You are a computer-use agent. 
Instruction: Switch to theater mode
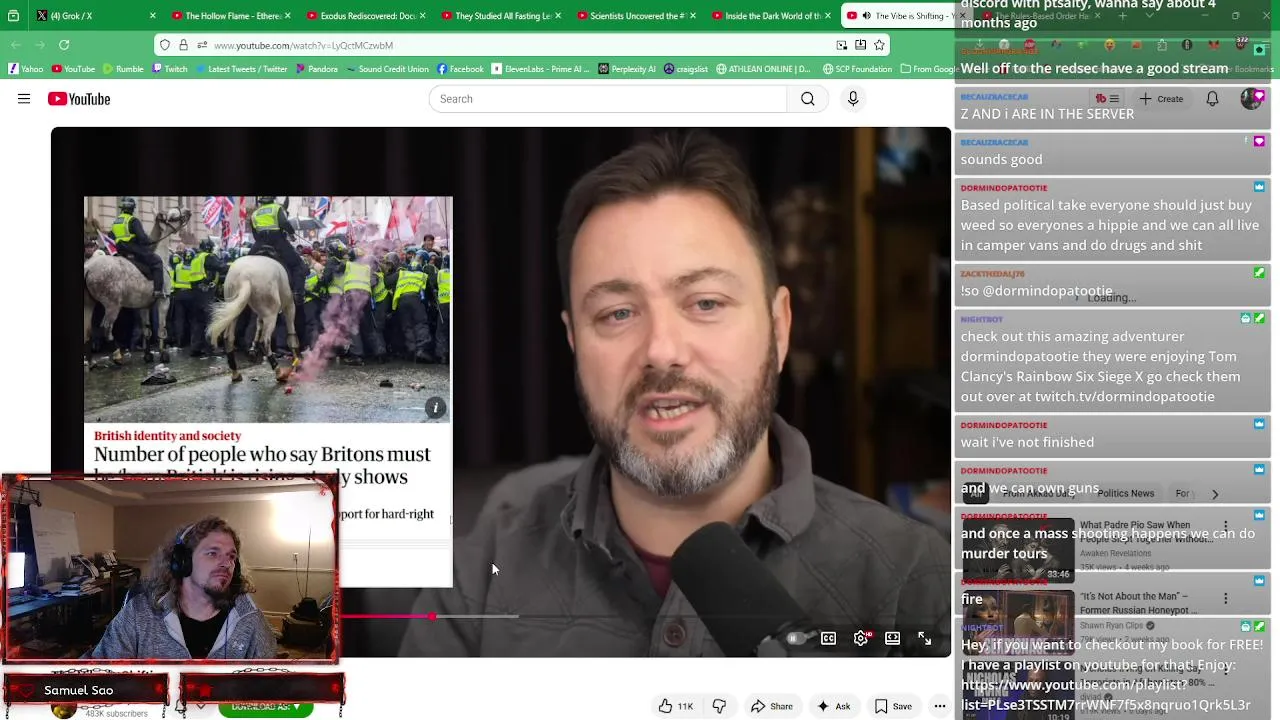click(893, 638)
